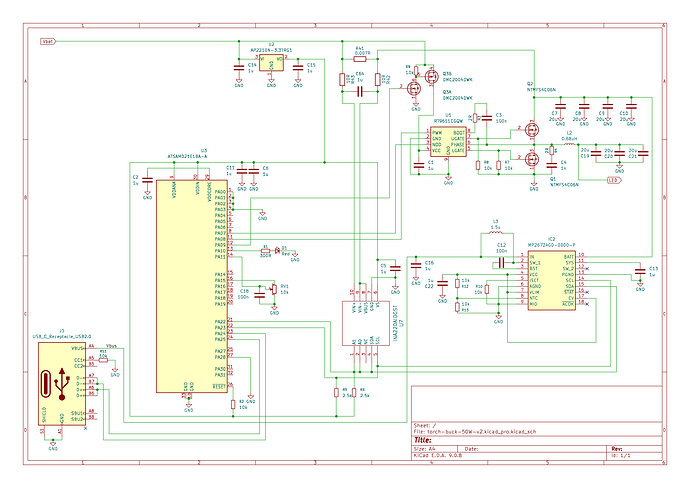This screenshot has height=487, width=690.
Task: Select resistor R11 near CC1
Action: click(x=103, y=360)
